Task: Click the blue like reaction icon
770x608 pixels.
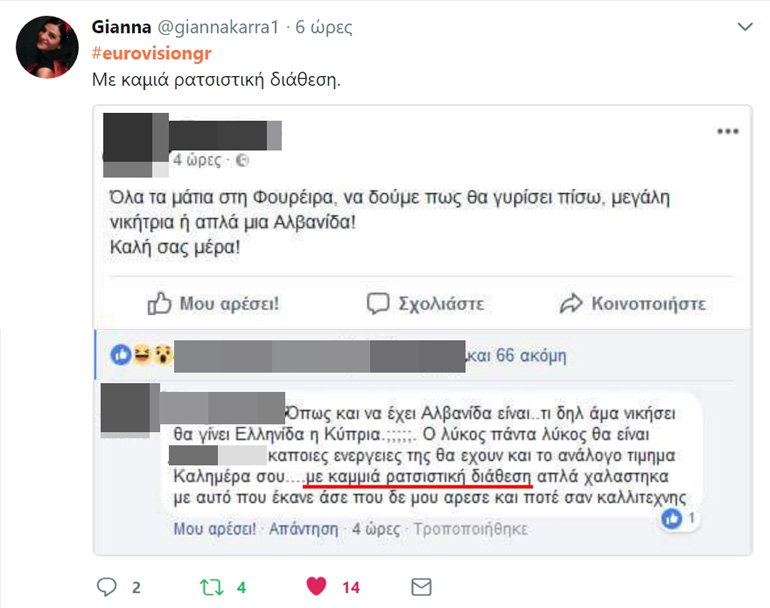Action: tap(121, 355)
